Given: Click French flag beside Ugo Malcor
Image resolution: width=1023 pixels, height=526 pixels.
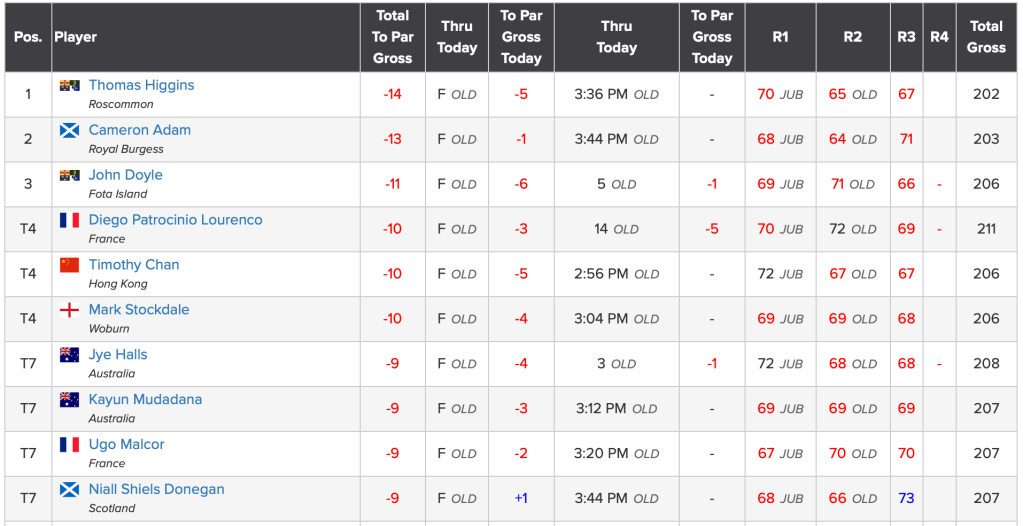Looking at the screenshot, I should click(x=69, y=445).
